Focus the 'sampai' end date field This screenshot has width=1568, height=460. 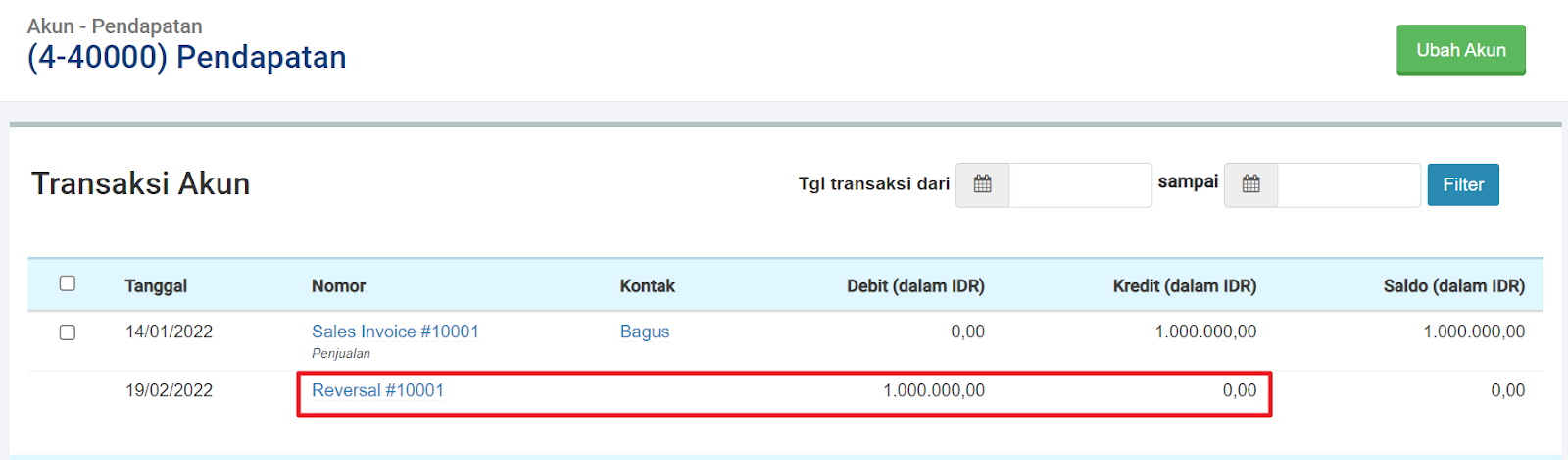click(1347, 184)
